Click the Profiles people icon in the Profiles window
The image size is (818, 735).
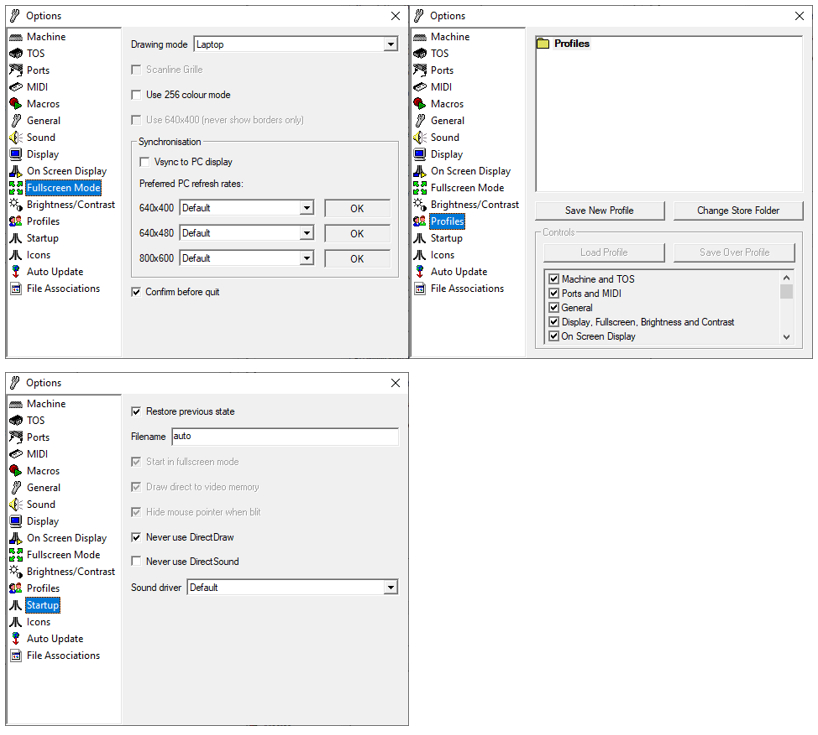(420, 221)
